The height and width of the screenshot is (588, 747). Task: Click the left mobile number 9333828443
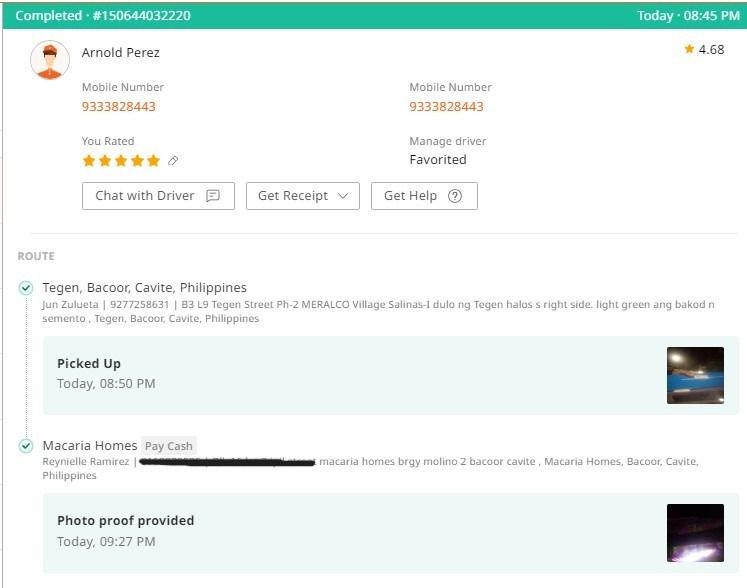119,107
